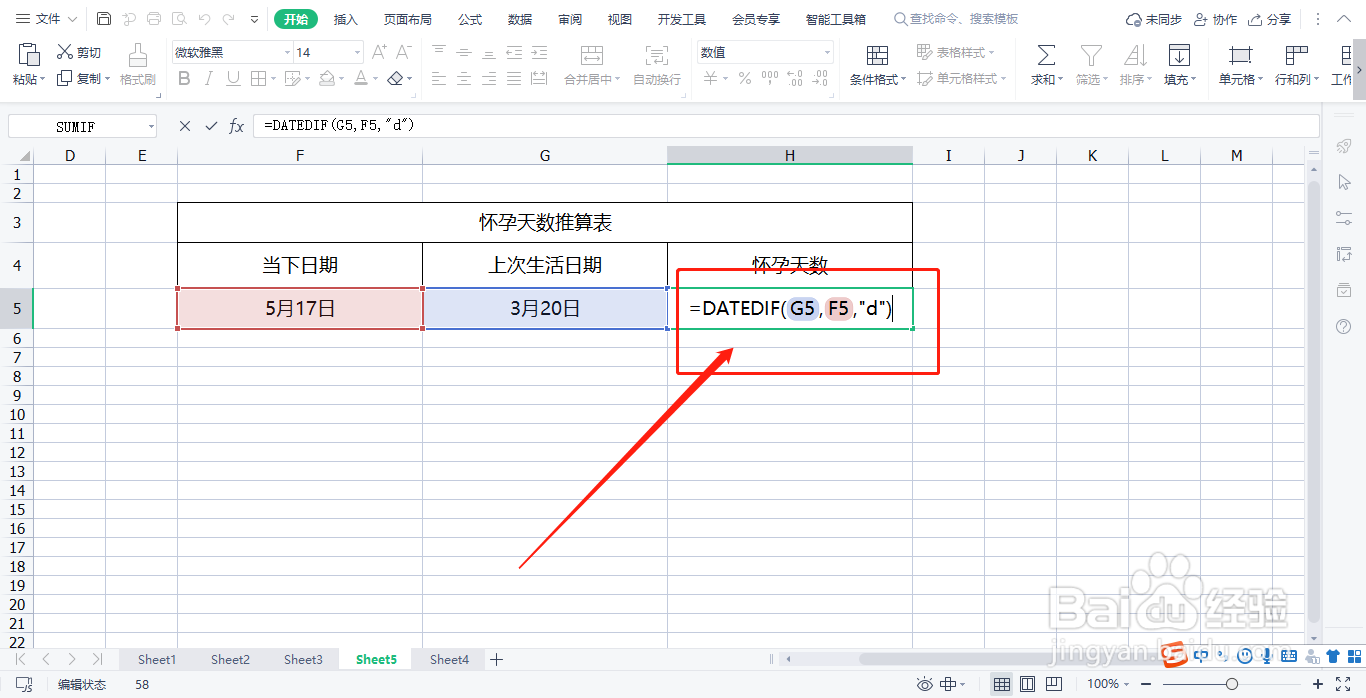
Task: Toggle underline formatting
Action: pos(232,77)
